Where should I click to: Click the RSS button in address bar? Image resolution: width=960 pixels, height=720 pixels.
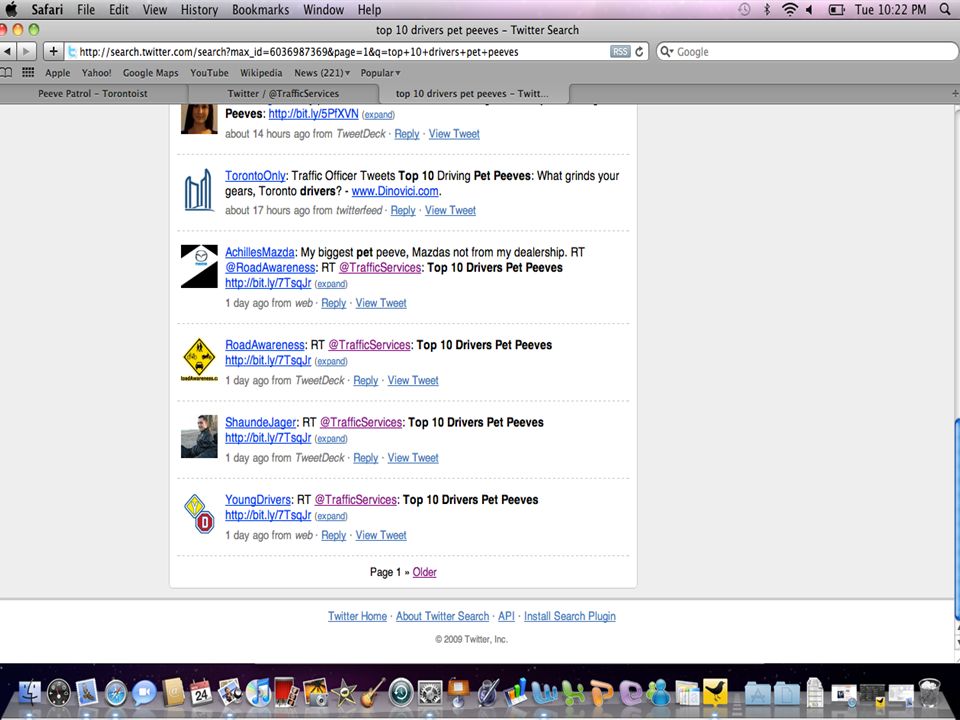620,52
